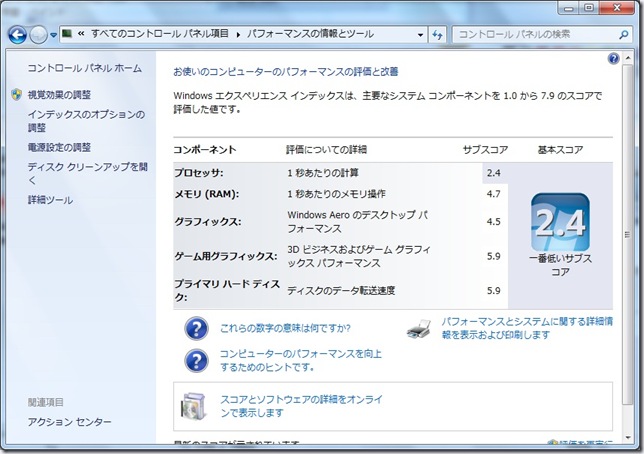644x454 pixels.
Task: Expand the address bar history dropdown
Action: (420, 35)
